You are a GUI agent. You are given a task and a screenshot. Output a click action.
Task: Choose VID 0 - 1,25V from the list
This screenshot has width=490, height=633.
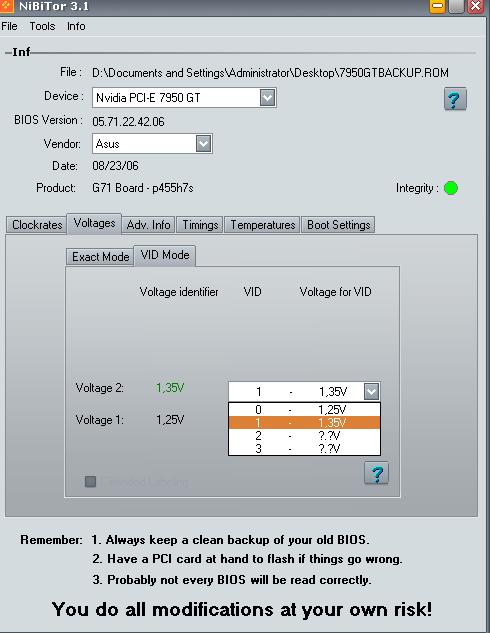coord(304,409)
